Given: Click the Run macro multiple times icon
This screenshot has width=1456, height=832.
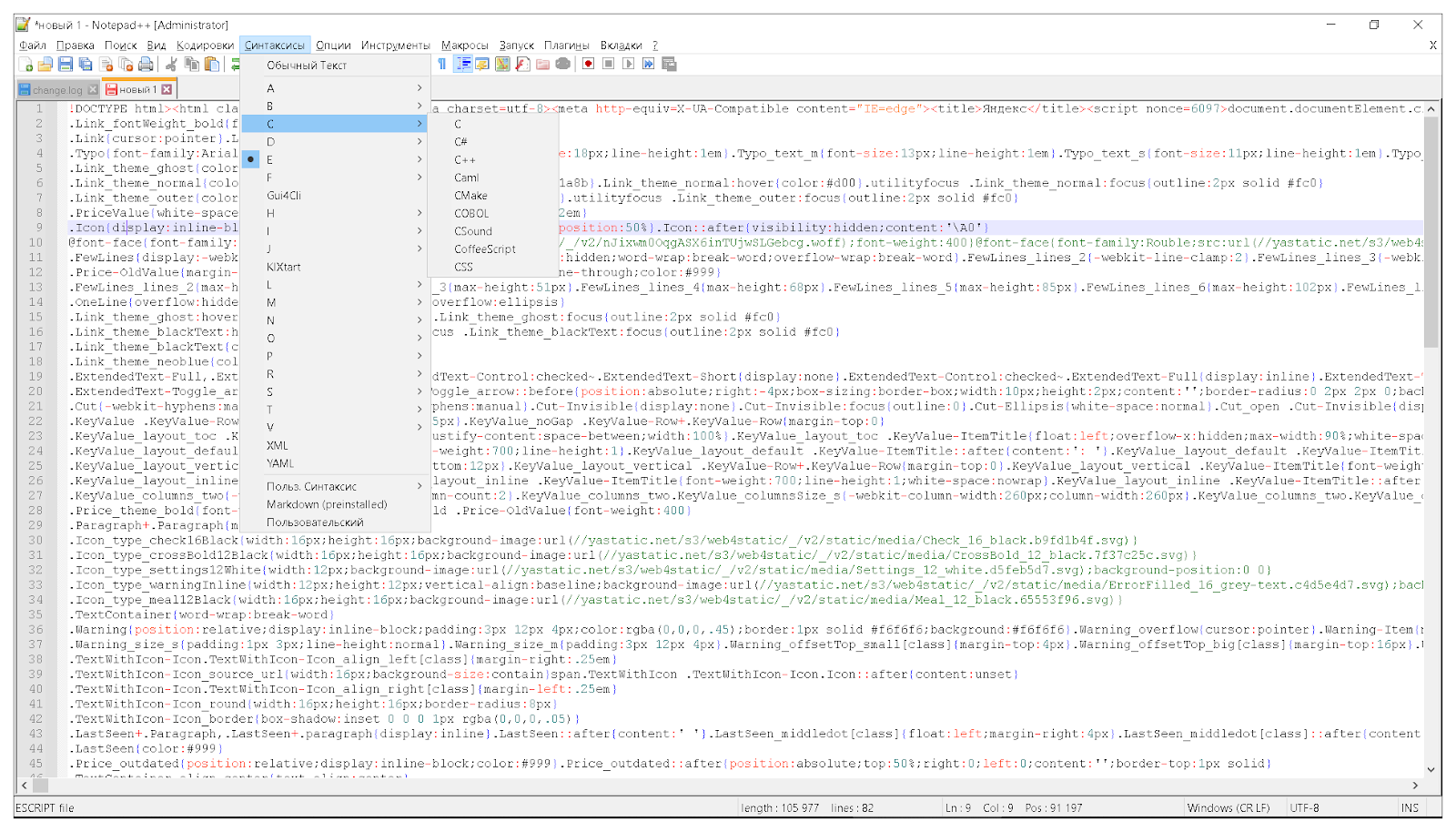Looking at the screenshot, I should click(x=648, y=64).
